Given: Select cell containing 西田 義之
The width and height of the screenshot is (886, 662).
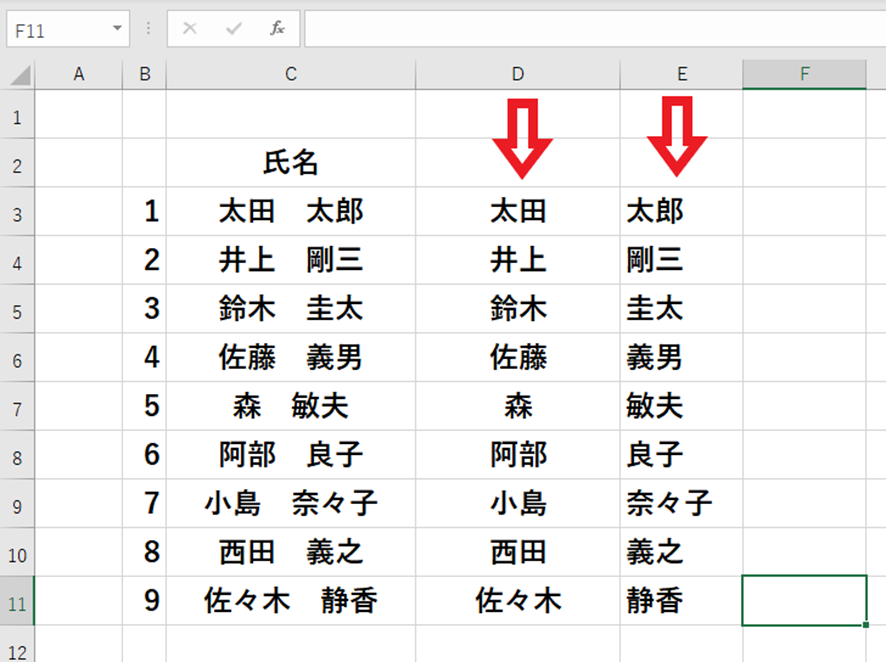Looking at the screenshot, I should click(291, 552).
